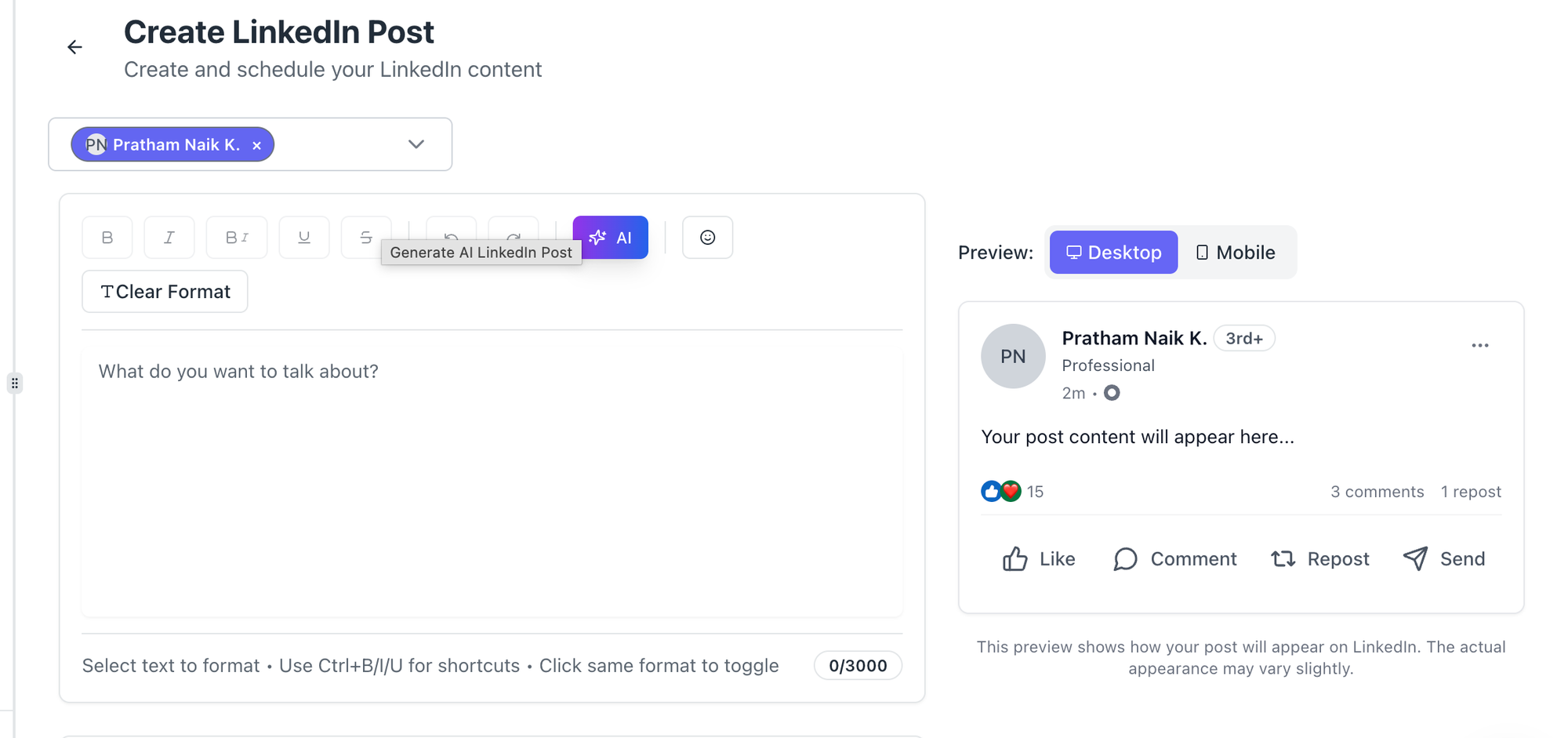Switch preview to Desktop
The height and width of the screenshot is (738, 1568).
(x=1113, y=253)
